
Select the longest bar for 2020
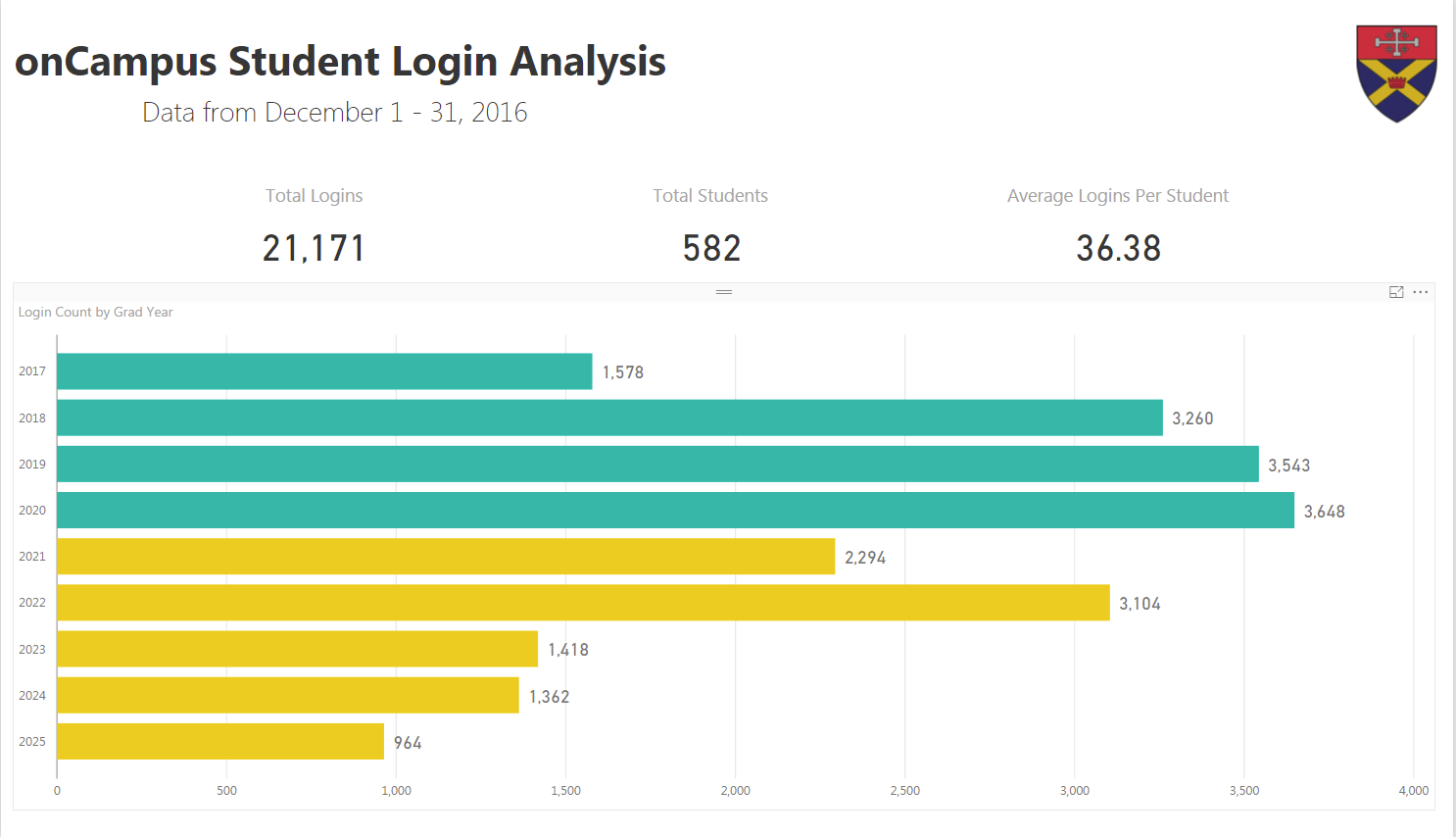(675, 511)
